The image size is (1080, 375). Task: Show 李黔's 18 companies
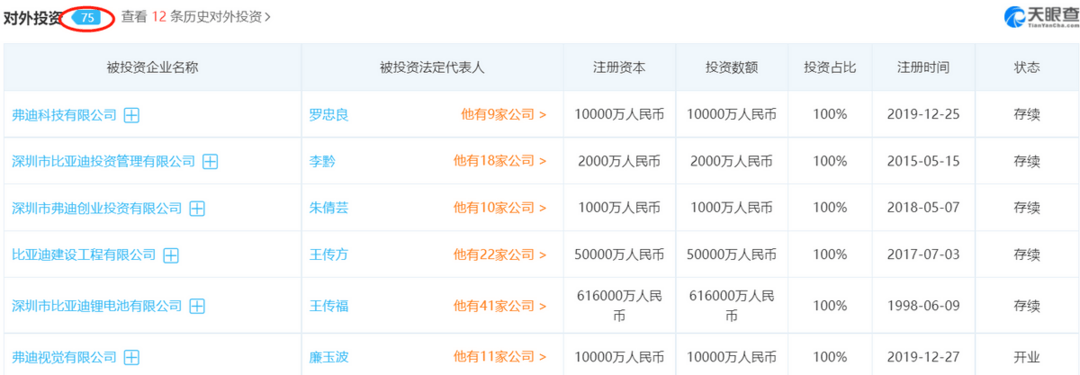pyautogui.click(x=499, y=161)
